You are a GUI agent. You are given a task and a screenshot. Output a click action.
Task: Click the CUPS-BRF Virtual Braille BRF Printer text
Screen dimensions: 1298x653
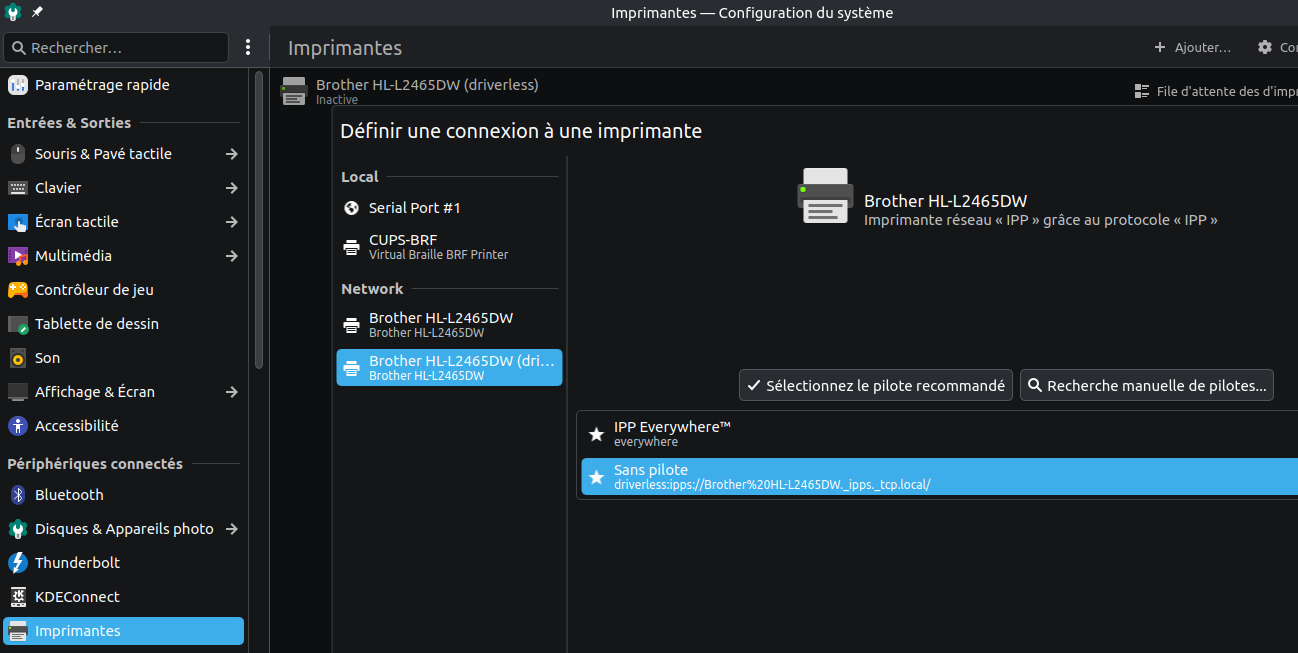[x=439, y=247]
